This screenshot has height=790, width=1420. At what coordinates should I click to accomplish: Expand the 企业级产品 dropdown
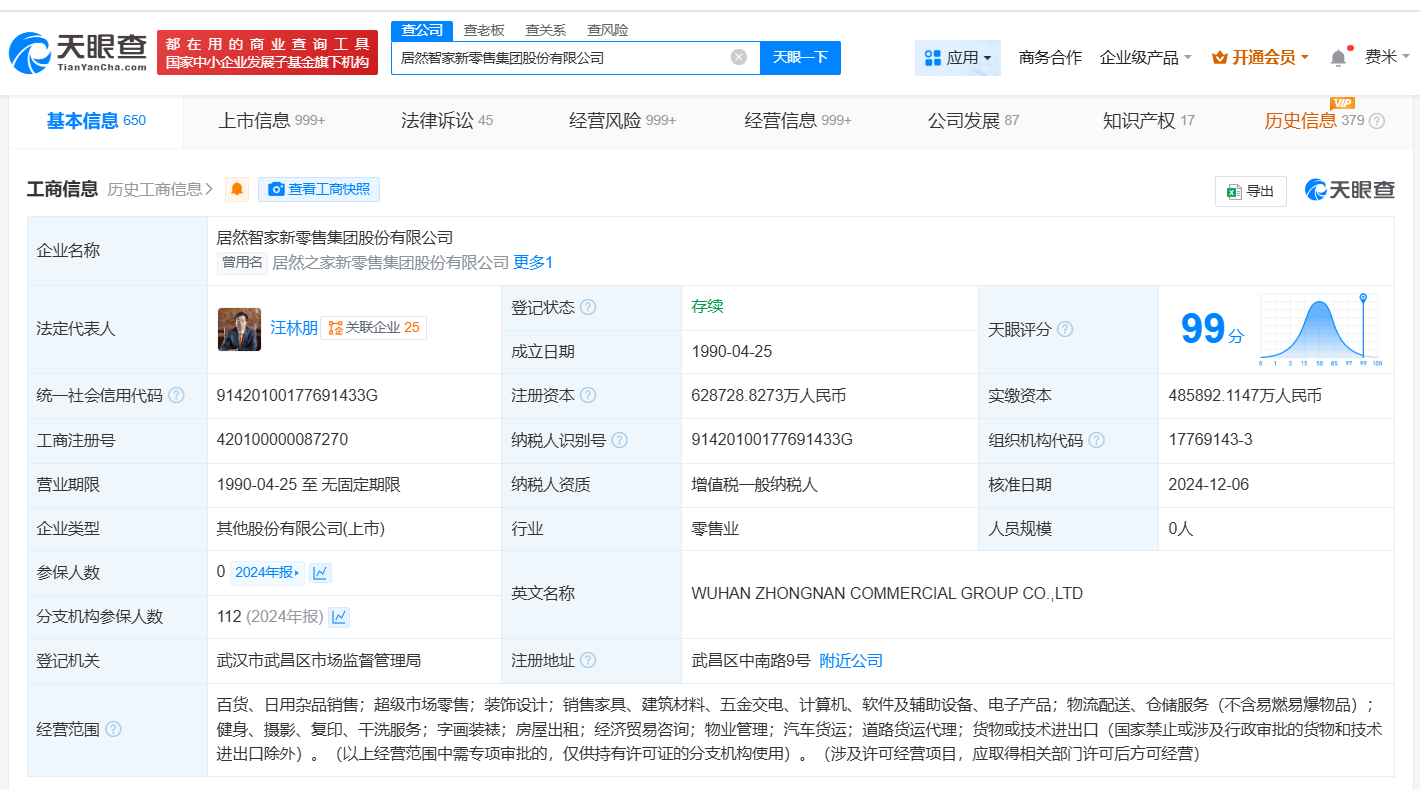1145,58
